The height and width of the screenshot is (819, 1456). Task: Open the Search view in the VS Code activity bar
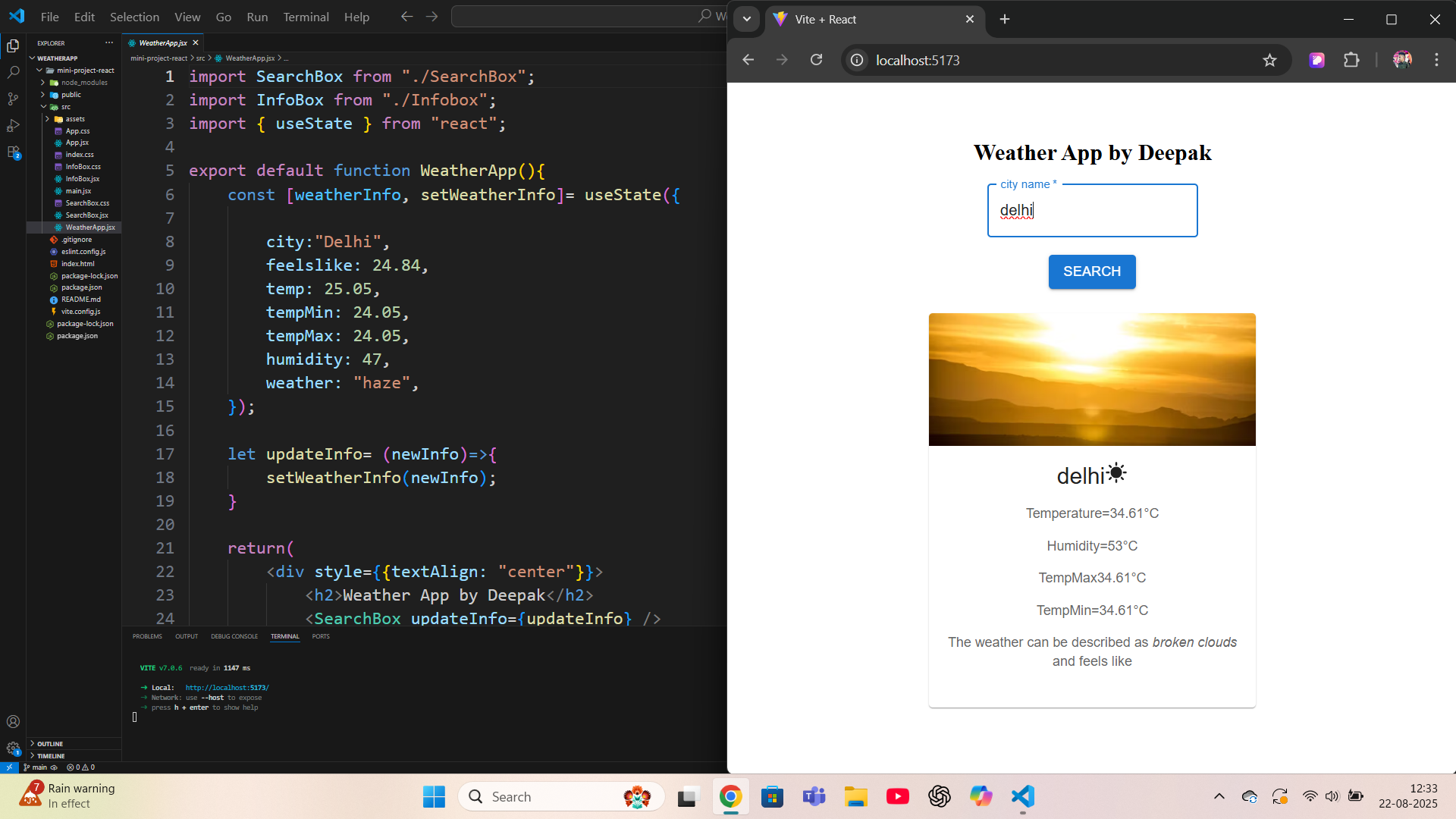(13, 73)
